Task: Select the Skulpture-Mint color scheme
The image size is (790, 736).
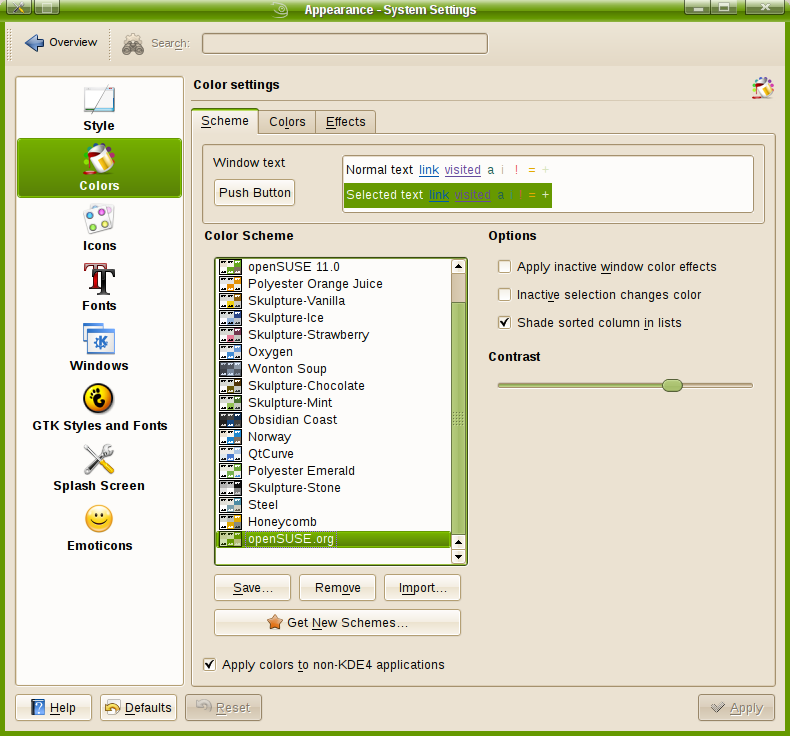Action: pyautogui.click(x=333, y=403)
